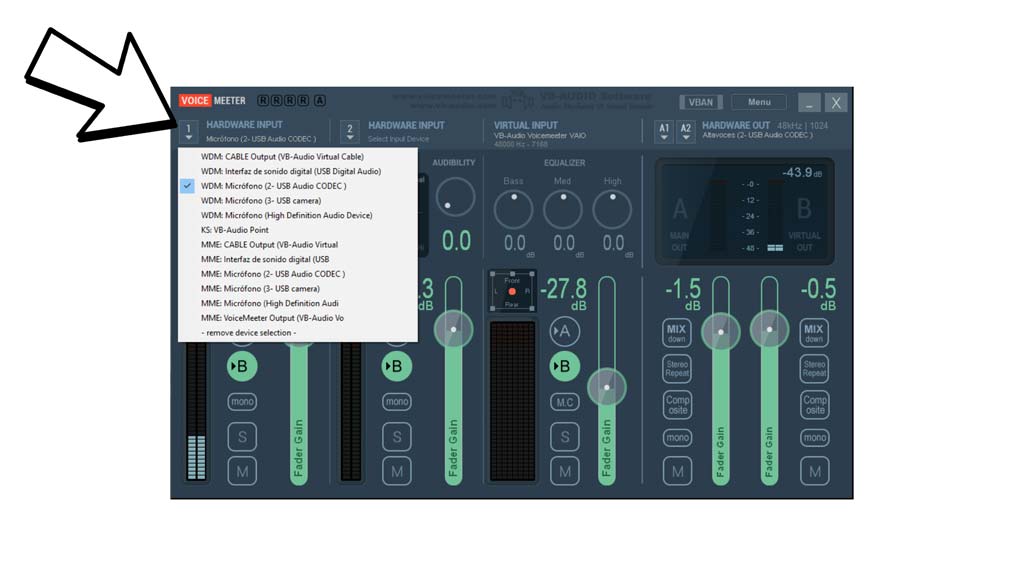Select B VIRTUAL OUT in the master meter display
Image resolution: width=1024 pixels, height=576 pixels.
804,223
